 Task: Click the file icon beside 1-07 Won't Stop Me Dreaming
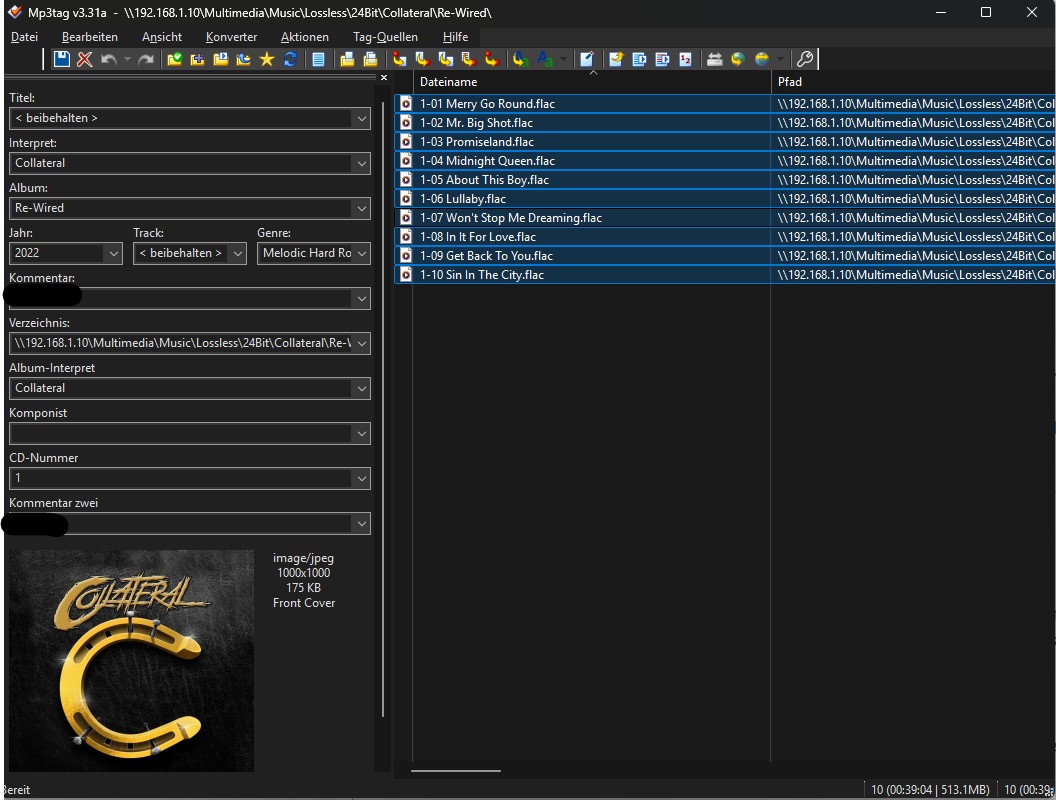tap(405, 218)
